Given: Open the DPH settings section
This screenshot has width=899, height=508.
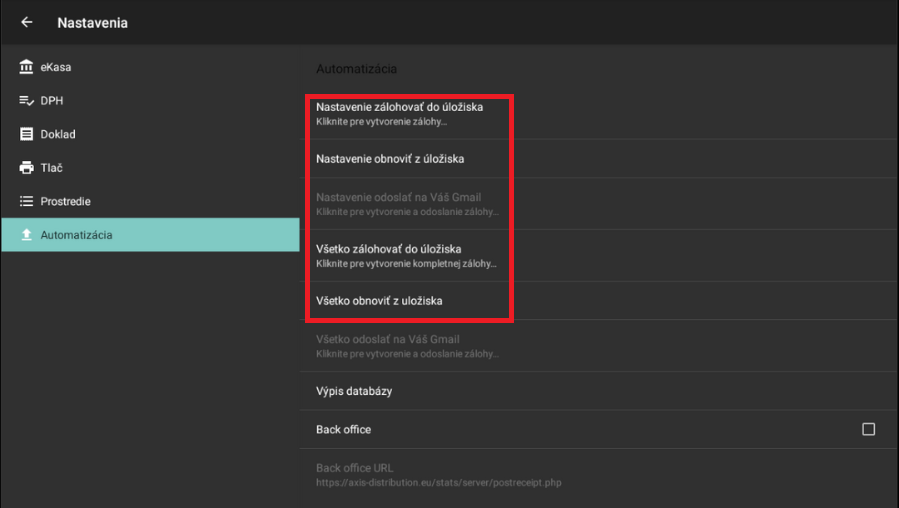Looking at the screenshot, I should (x=52, y=101).
